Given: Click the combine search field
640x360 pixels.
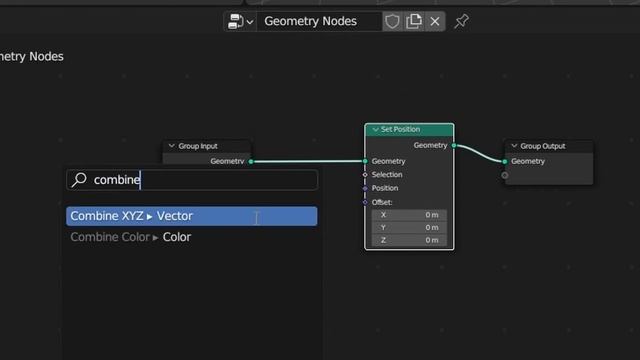Looking at the screenshot, I should click(x=192, y=180).
